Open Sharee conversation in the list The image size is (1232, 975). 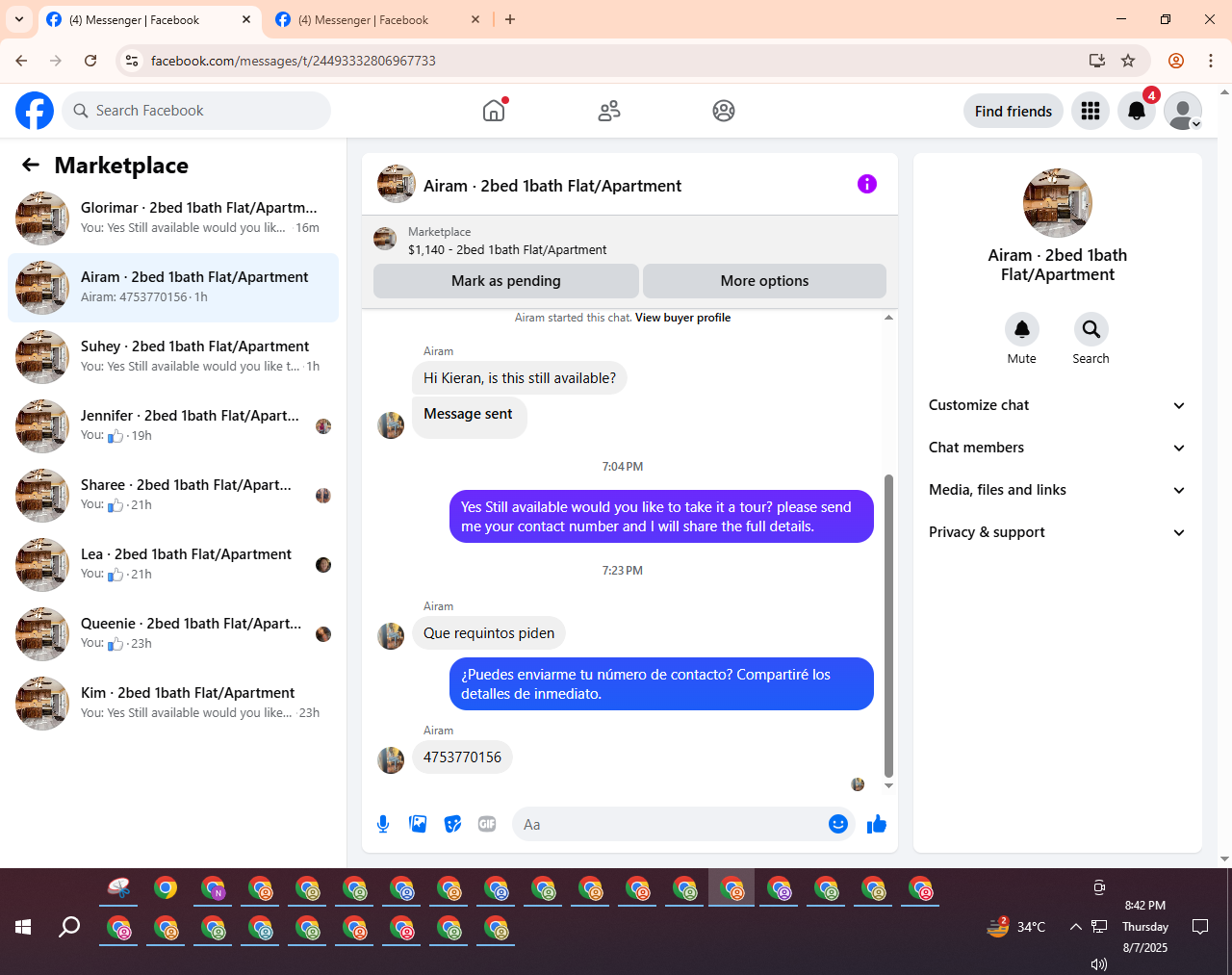173,496
